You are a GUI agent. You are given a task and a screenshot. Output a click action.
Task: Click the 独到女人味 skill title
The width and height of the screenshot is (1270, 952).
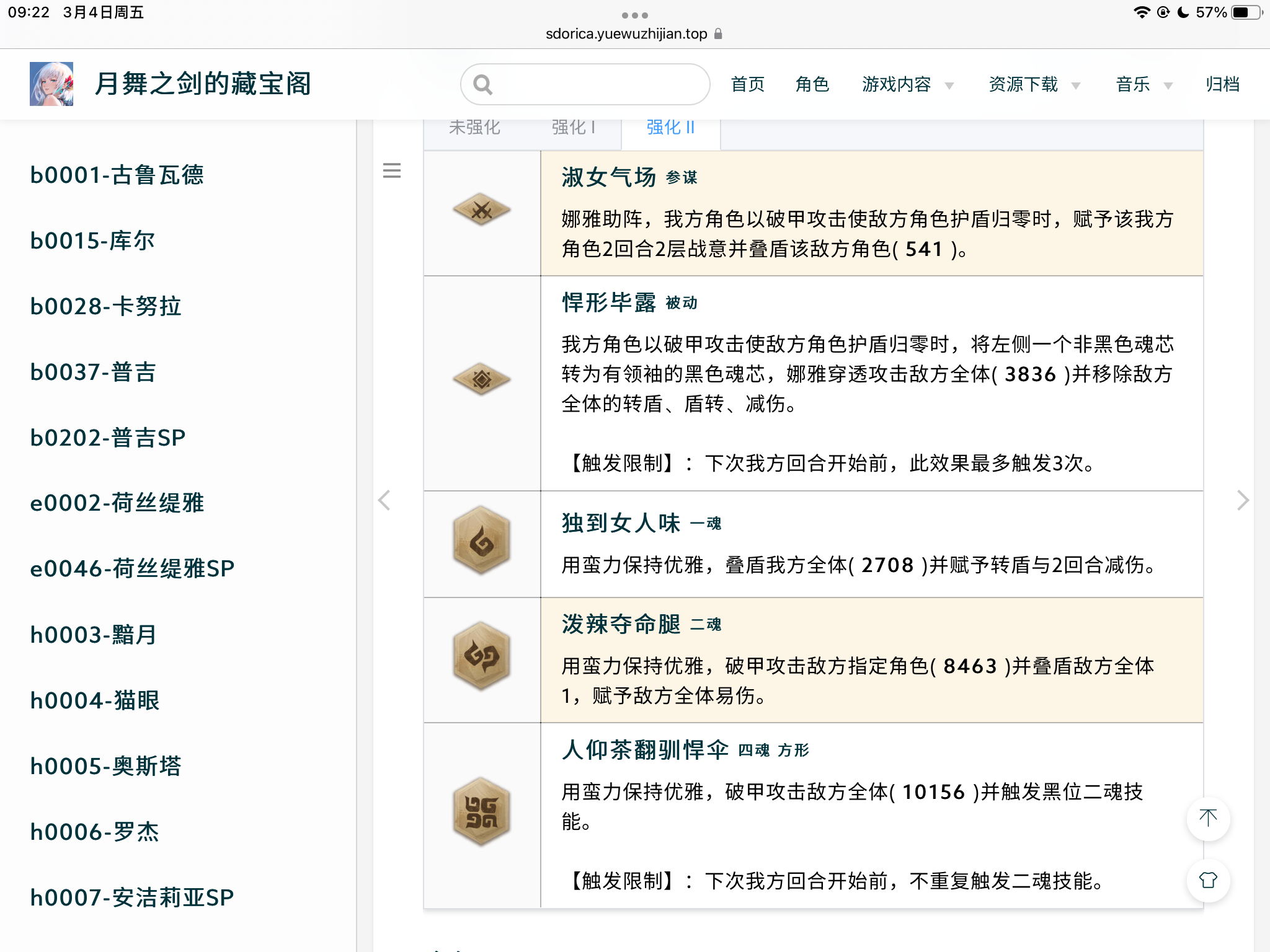tap(621, 523)
